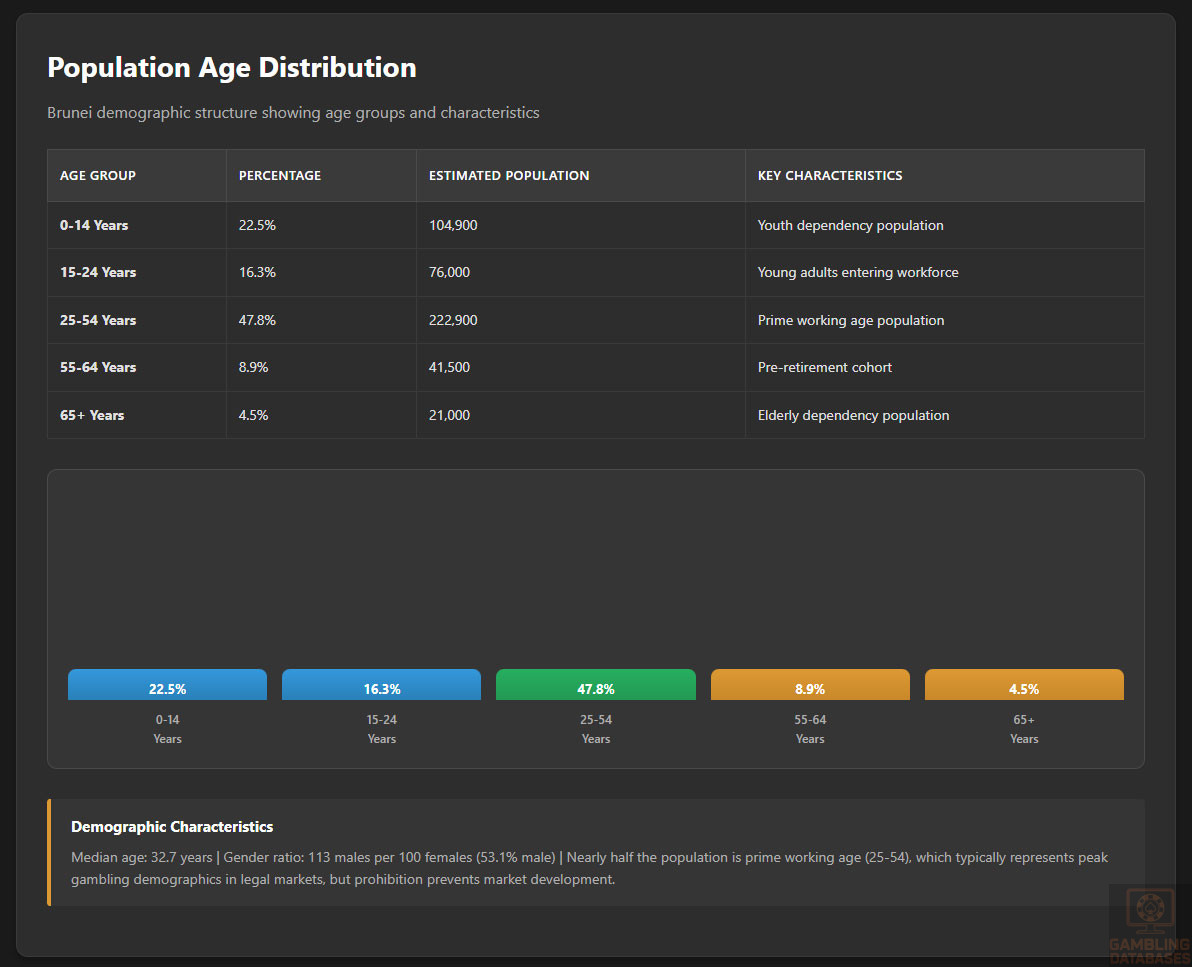This screenshot has height=967, width=1192.
Task: Select the 65+ Years table row label
Action: tap(92, 416)
